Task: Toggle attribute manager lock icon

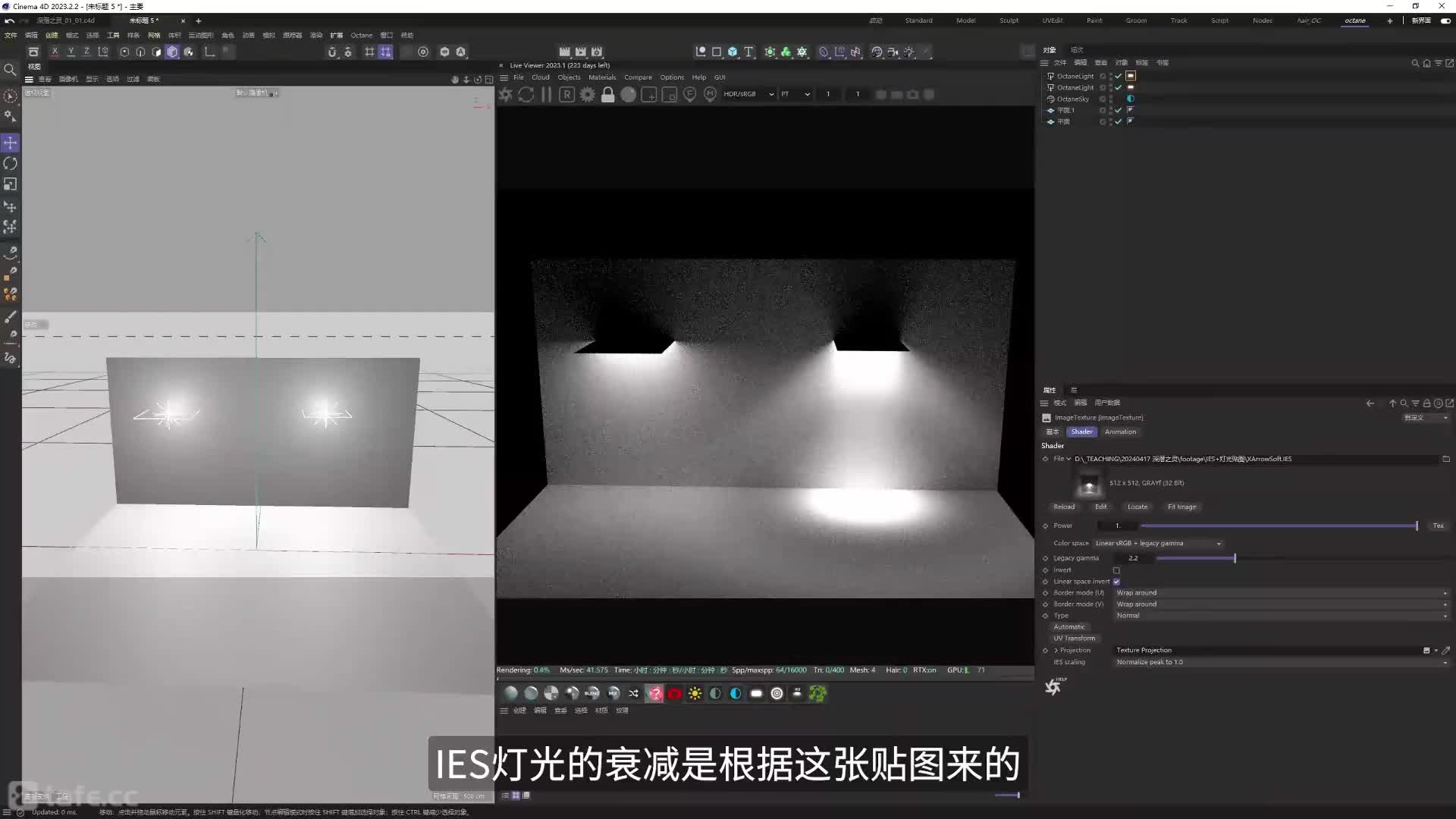Action: click(1426, 403)
